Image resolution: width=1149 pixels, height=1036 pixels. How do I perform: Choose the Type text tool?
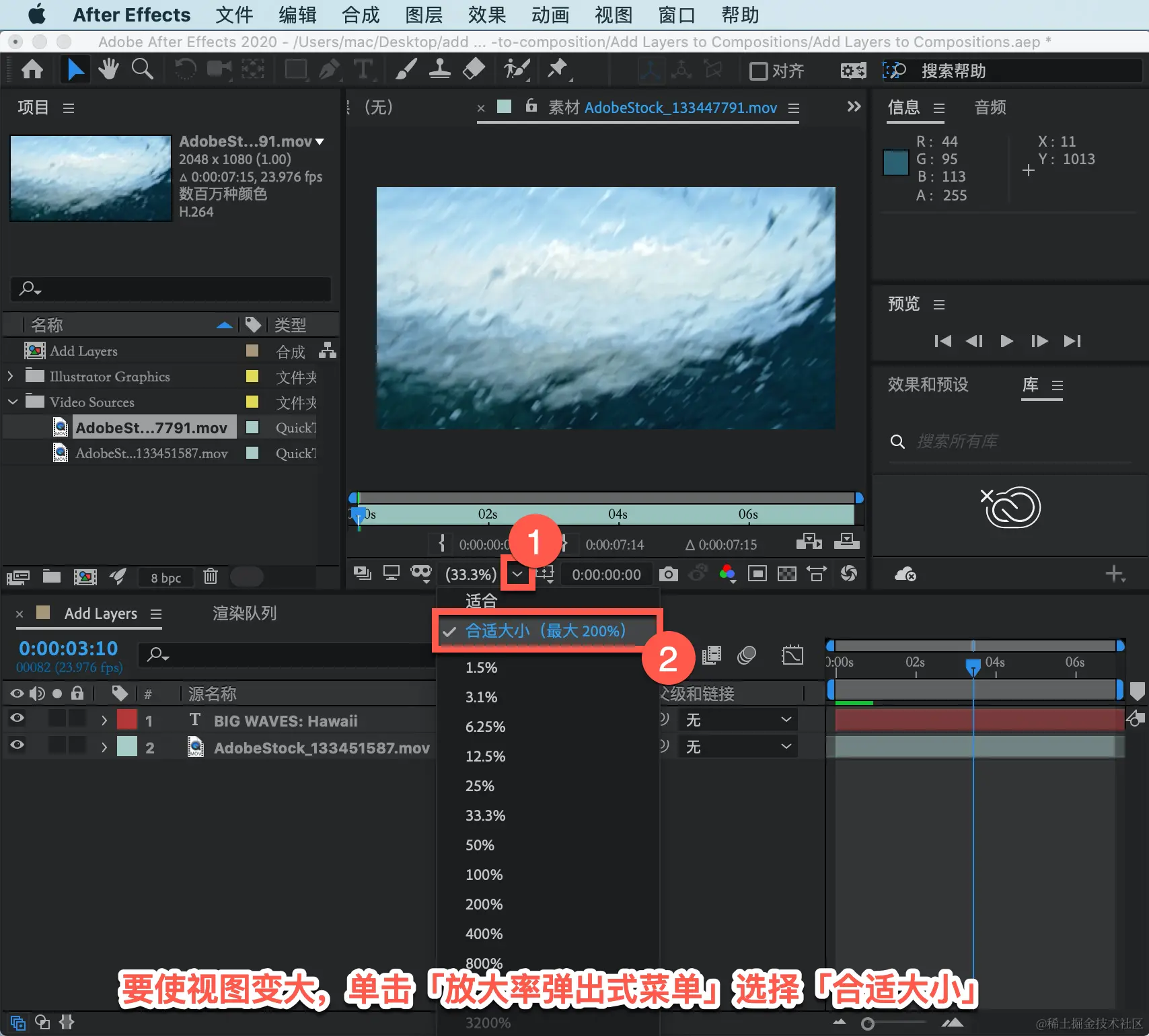pyautogui.click(x=363, y=69)
